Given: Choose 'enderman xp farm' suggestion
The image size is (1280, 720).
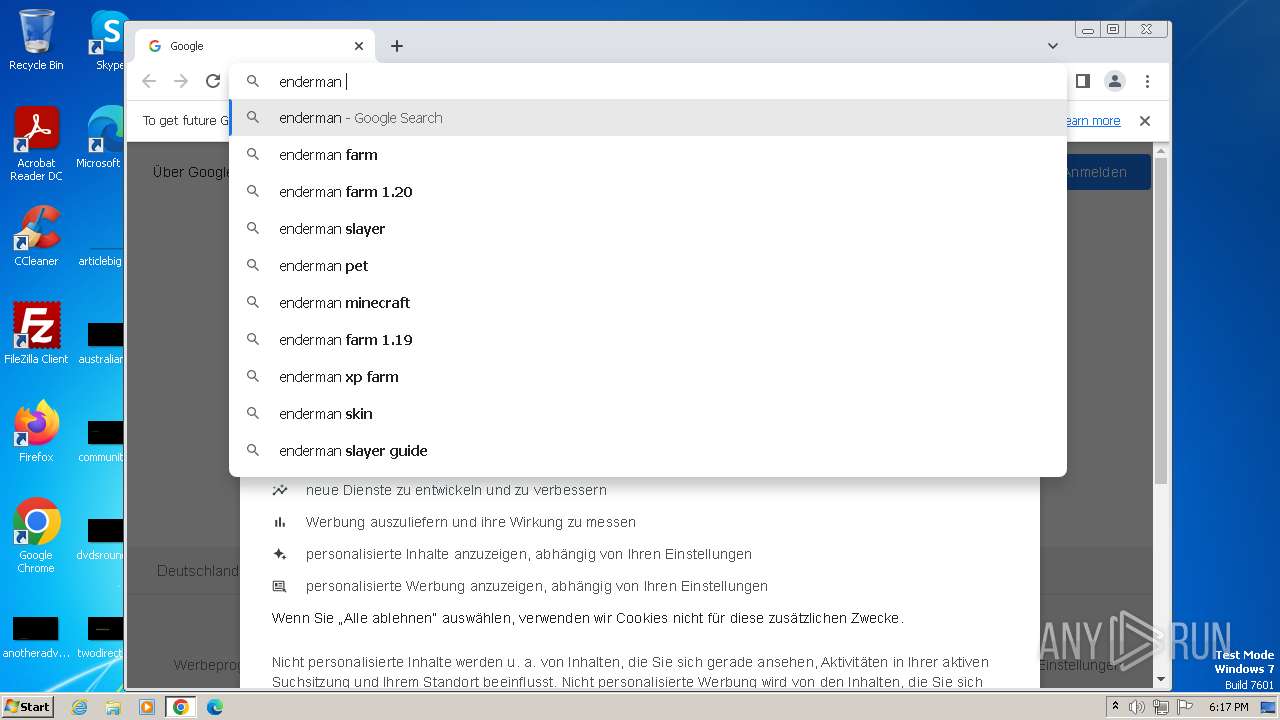Looking at the screenshot, I should tap(648, 377).
